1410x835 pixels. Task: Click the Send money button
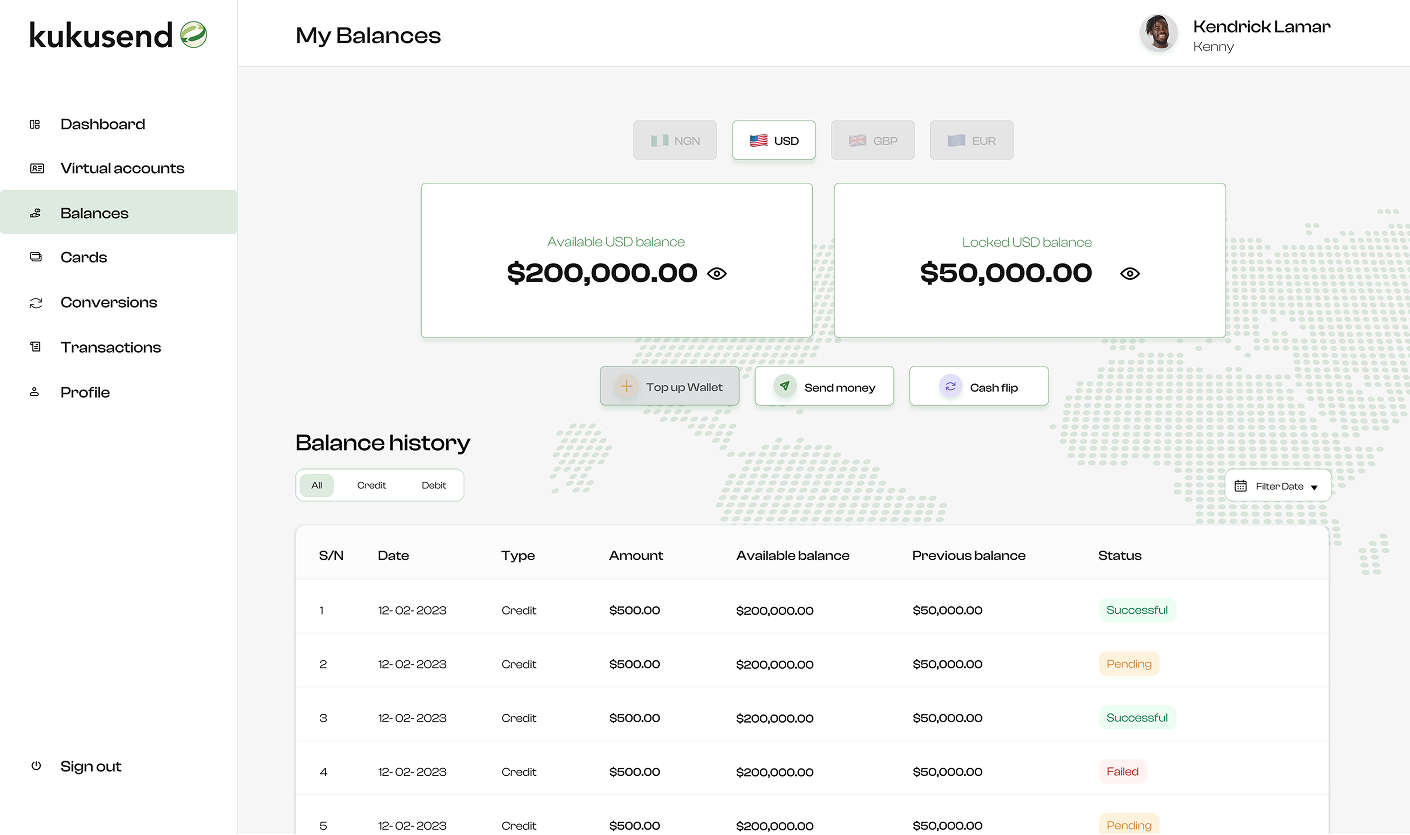tap(824, 386)
